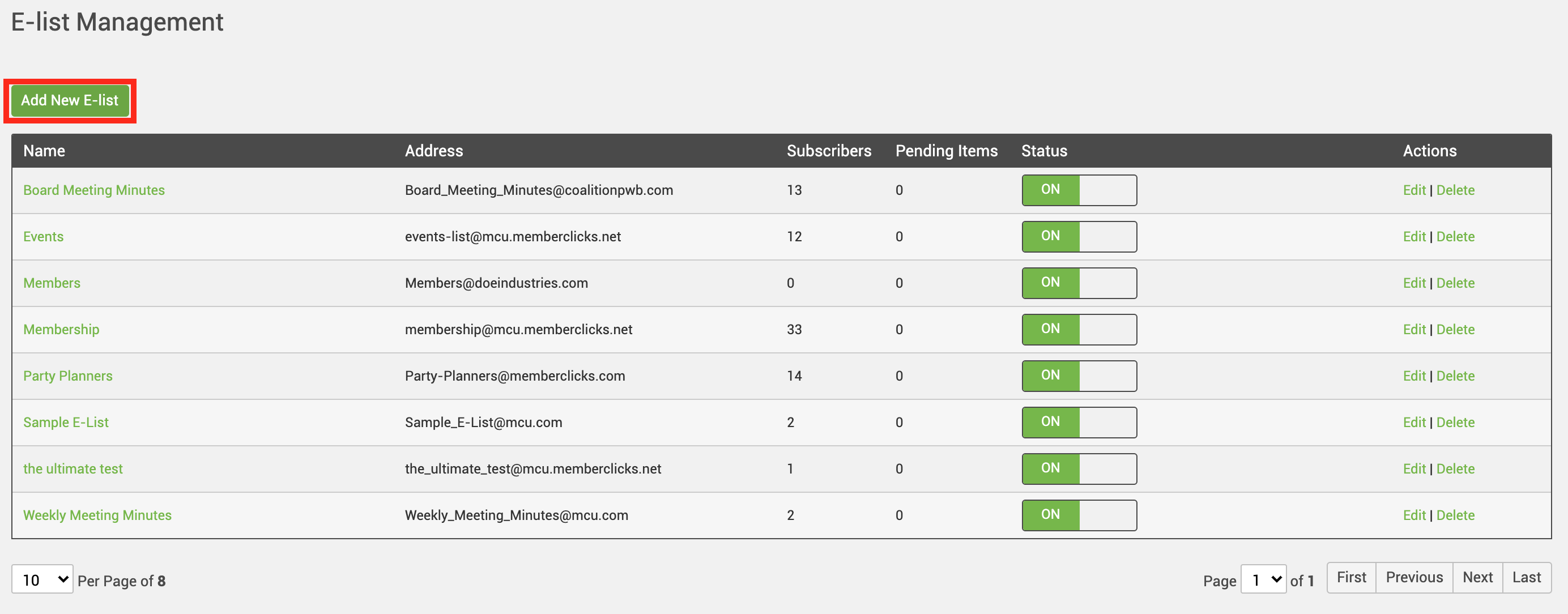Click subscriber count 14 for Party Planners
This screenshot has height=614, width=1568.
point(794,376)
